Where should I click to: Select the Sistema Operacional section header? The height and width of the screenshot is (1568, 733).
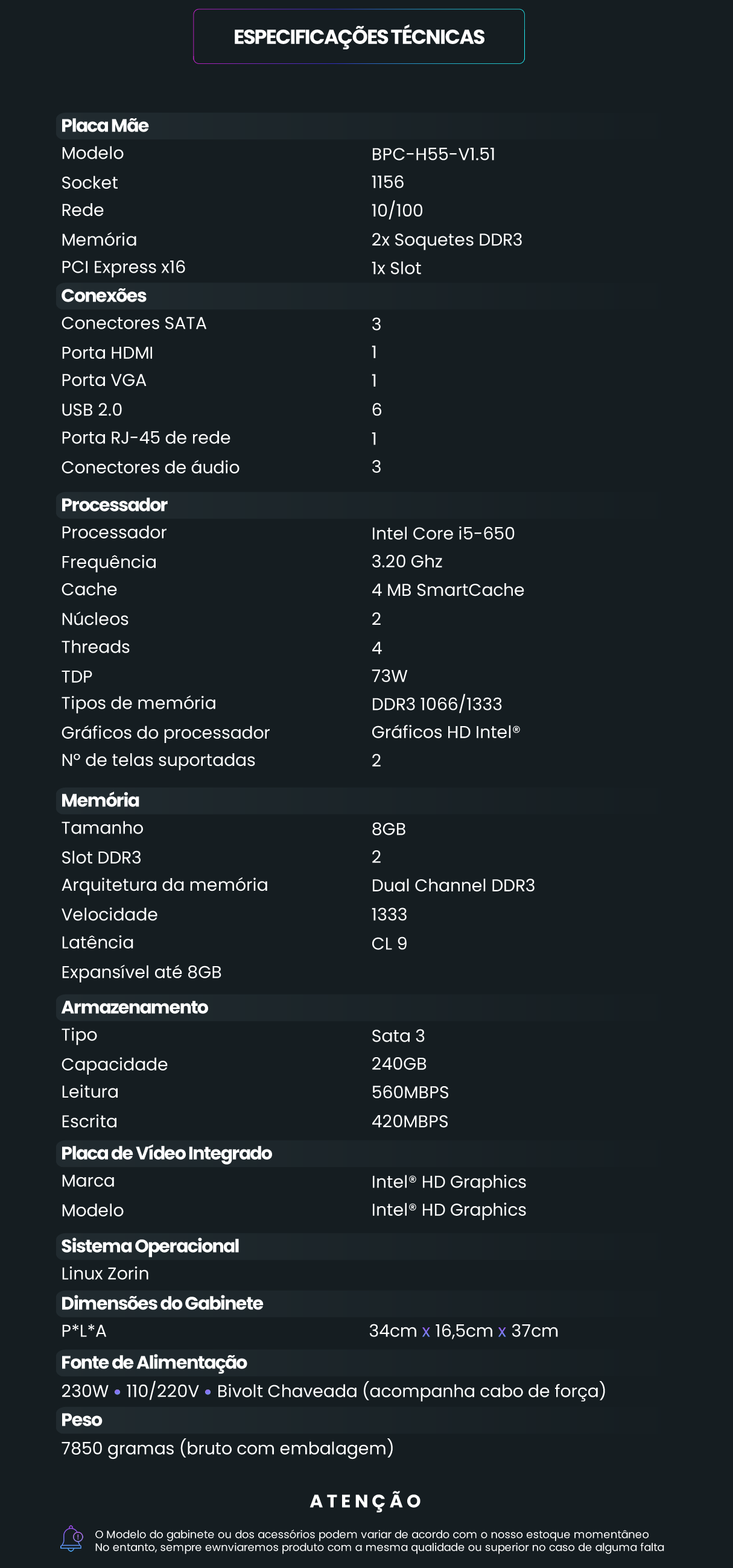coord(150,1246)
